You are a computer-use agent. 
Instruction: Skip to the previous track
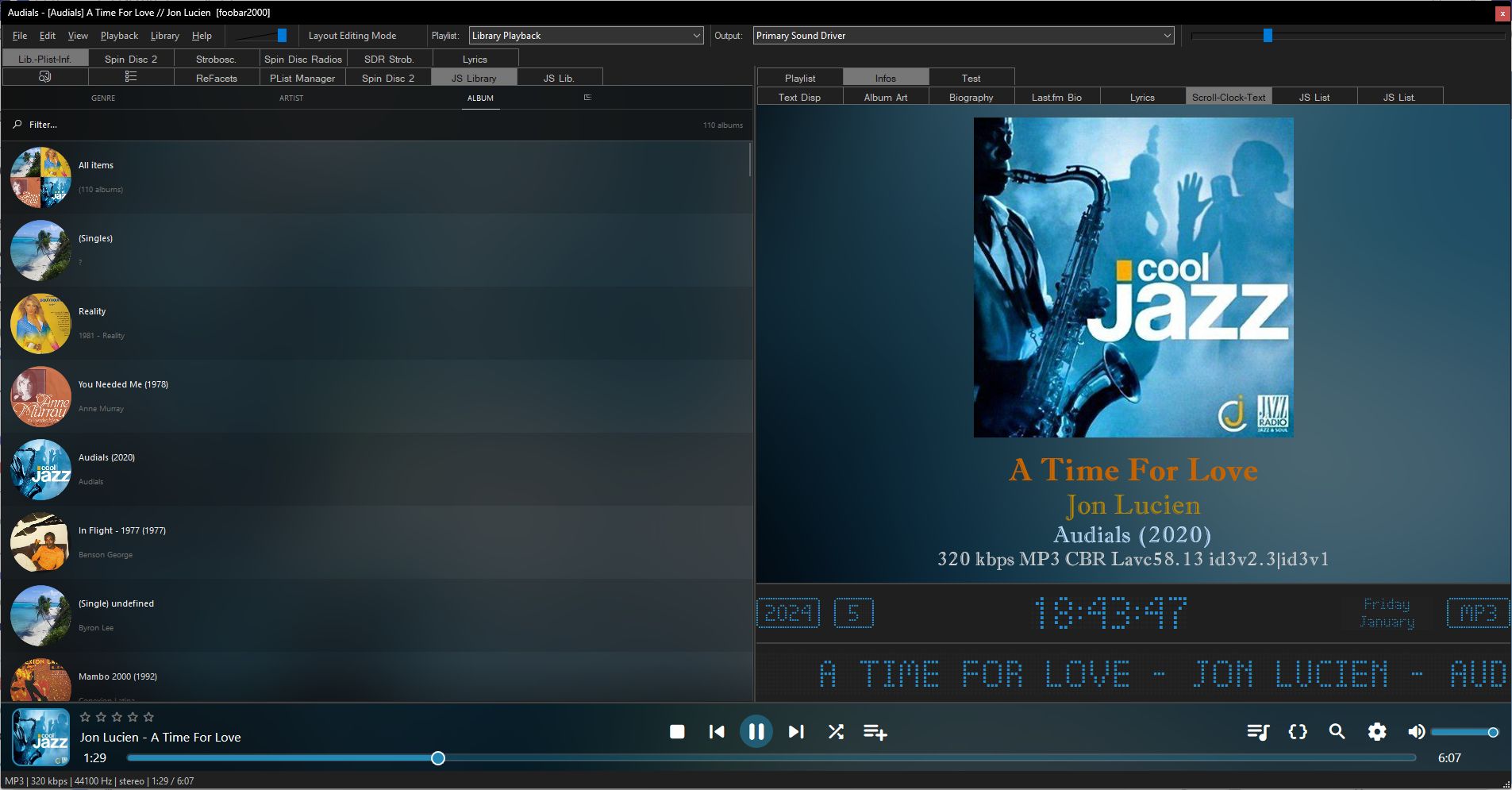click(717, 731)
